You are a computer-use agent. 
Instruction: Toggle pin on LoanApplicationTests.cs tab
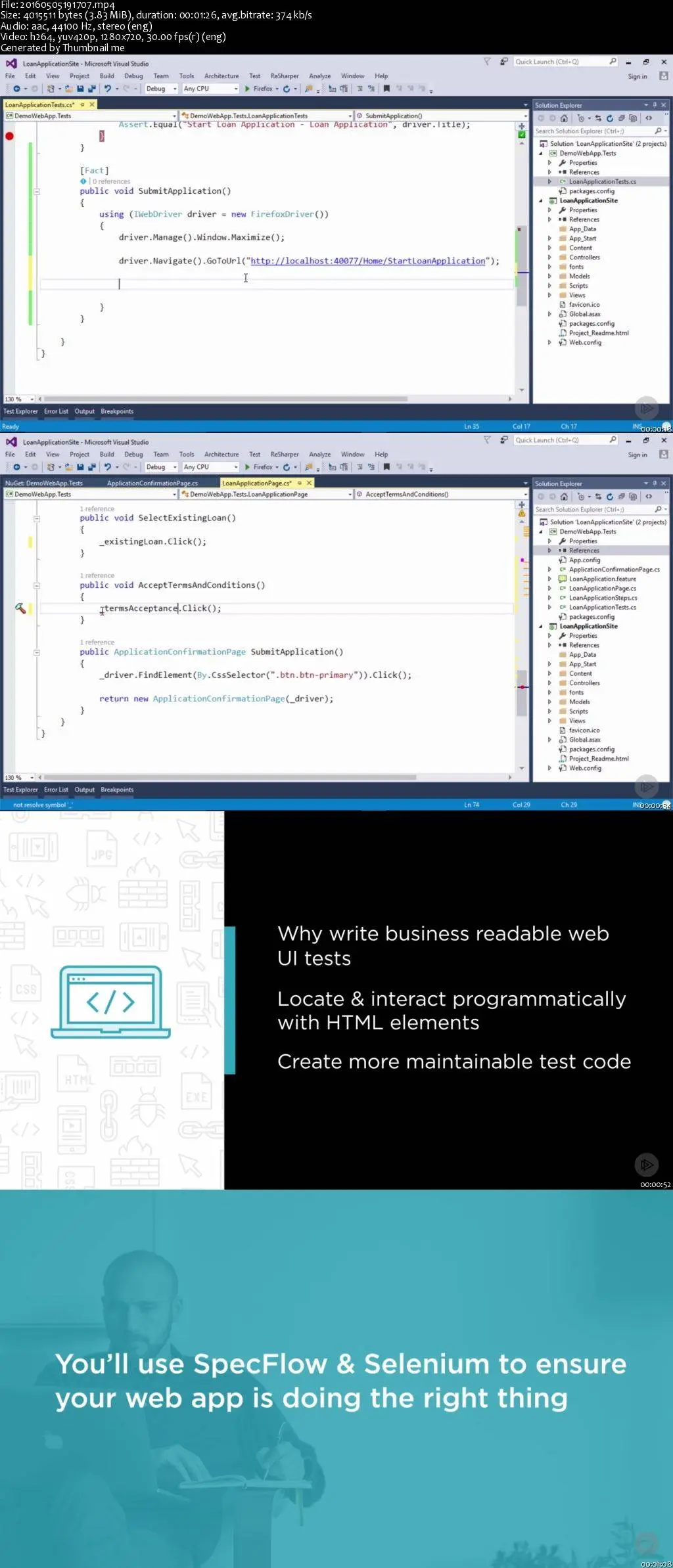[x=82, y=104]
